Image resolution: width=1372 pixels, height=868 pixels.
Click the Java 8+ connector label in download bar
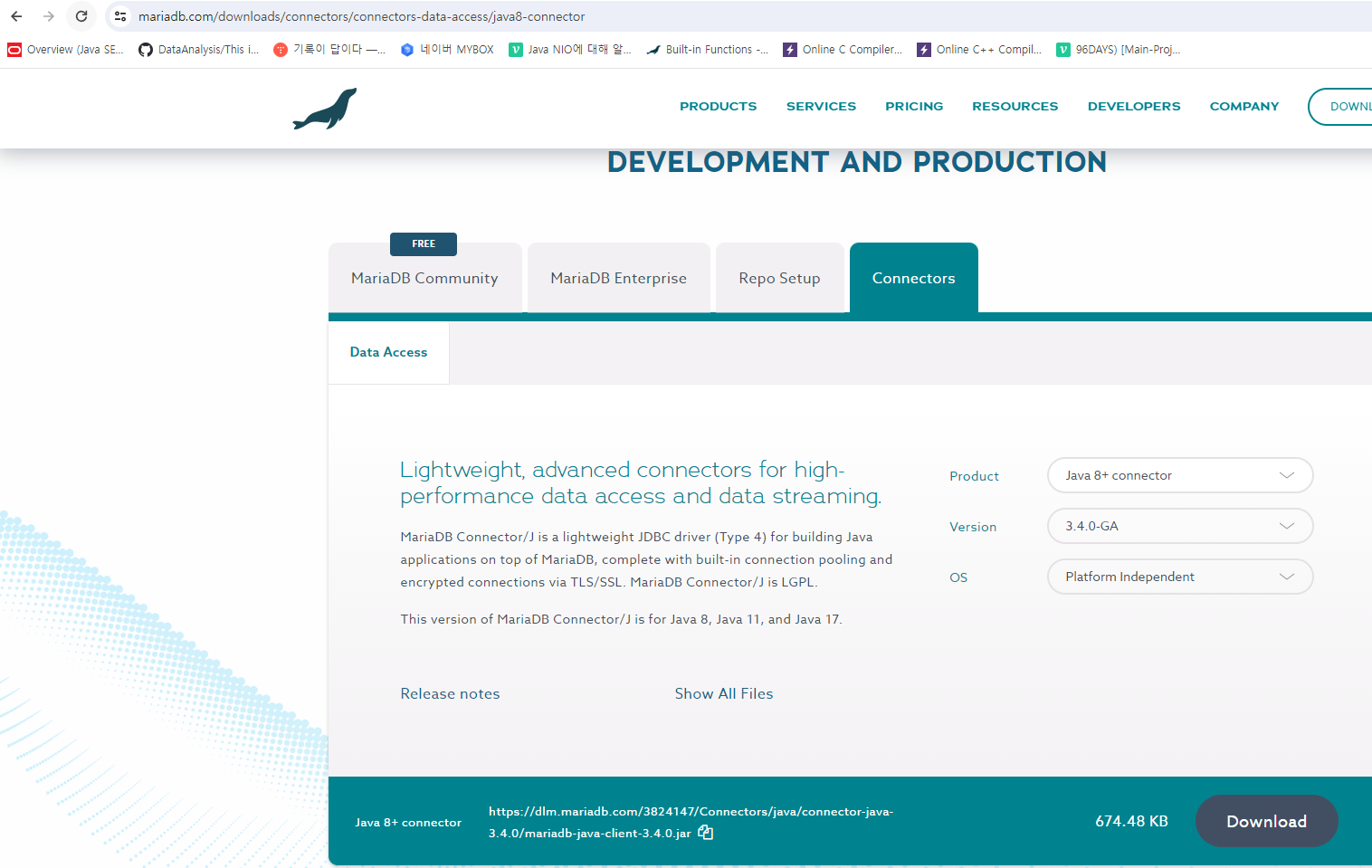[x=408, y=823]
